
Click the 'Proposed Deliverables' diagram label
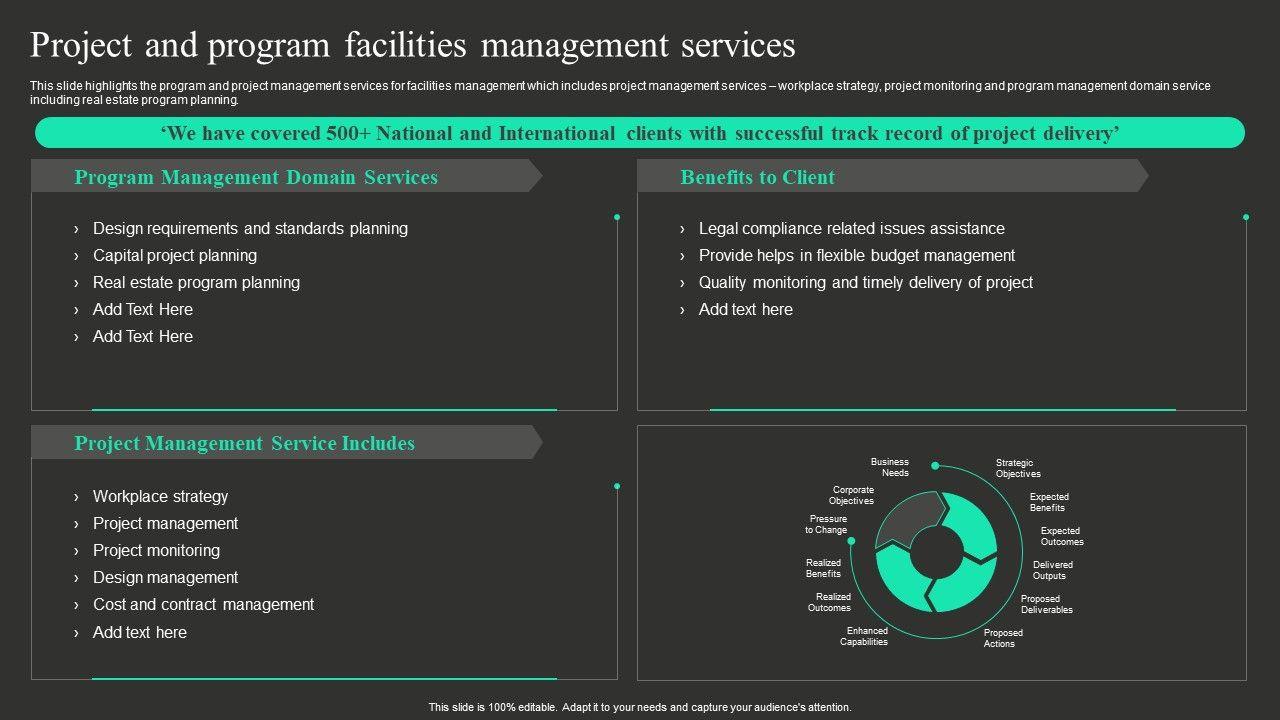coord(1047,604)
